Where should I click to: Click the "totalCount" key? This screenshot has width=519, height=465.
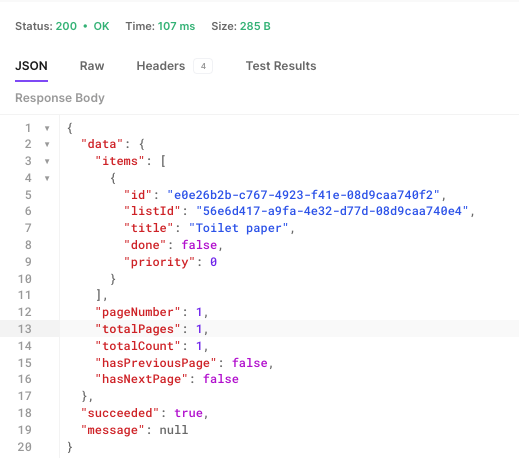(138, 346)
